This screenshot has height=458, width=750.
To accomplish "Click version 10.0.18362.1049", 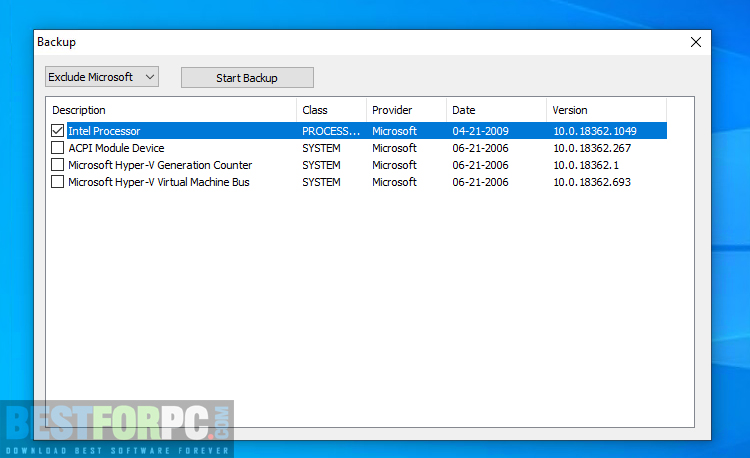I will (595, 131).
